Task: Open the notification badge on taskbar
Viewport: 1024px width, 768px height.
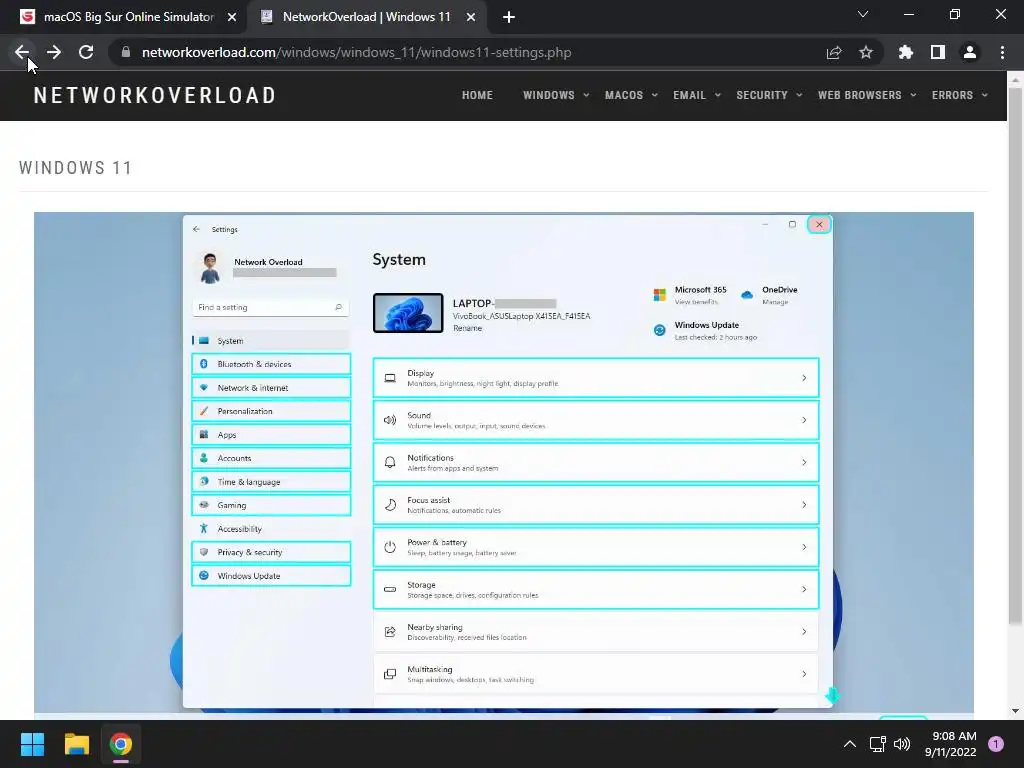Action: [996, 744]
